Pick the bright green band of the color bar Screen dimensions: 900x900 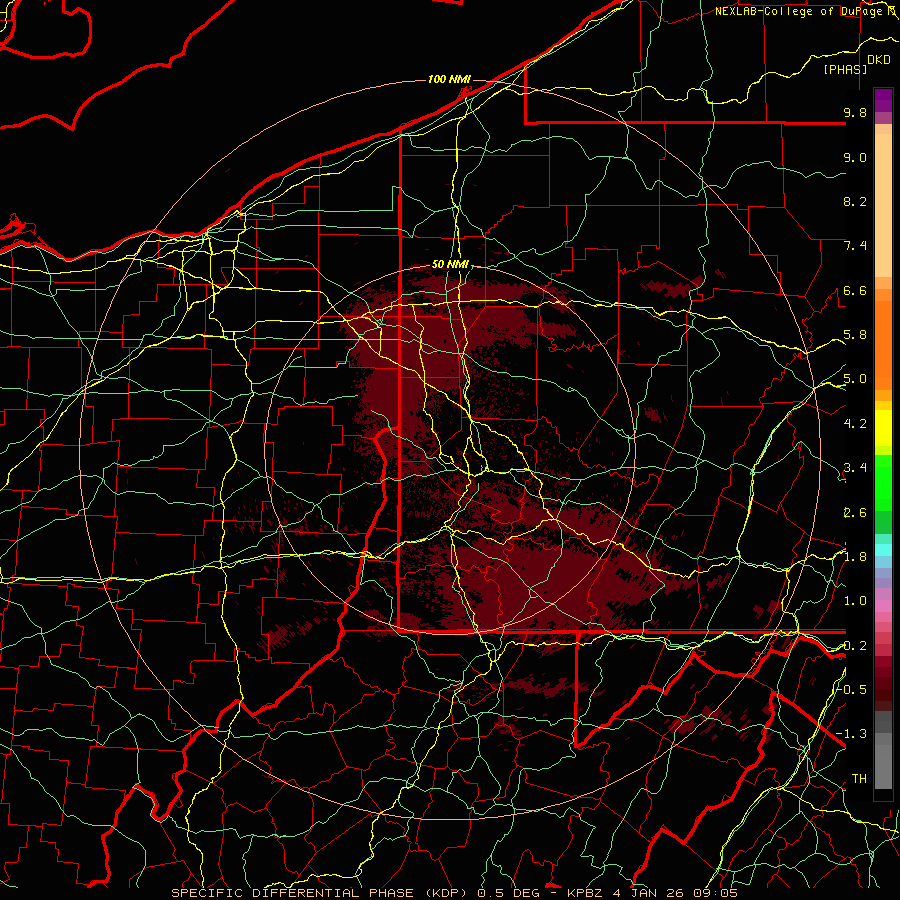coord(883,482)
